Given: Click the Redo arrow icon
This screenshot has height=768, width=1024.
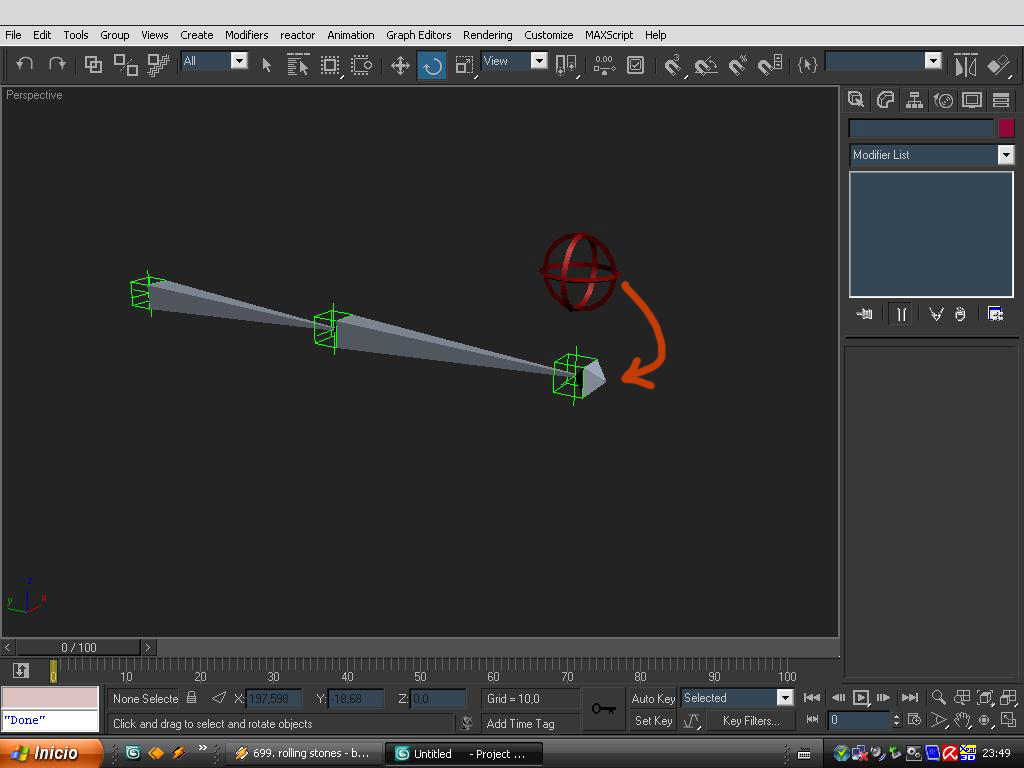Looking at the screenshot, I should point(57,64).
